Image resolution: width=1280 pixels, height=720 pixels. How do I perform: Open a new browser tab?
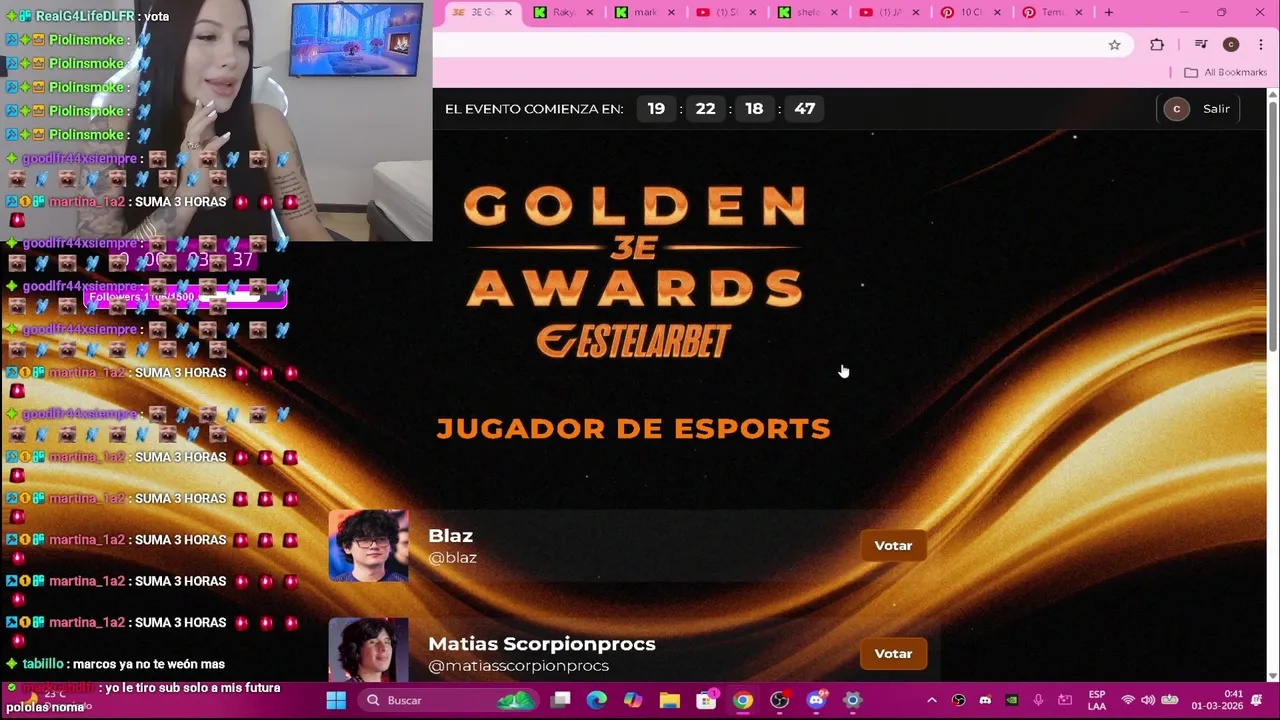pos(1108,12)
